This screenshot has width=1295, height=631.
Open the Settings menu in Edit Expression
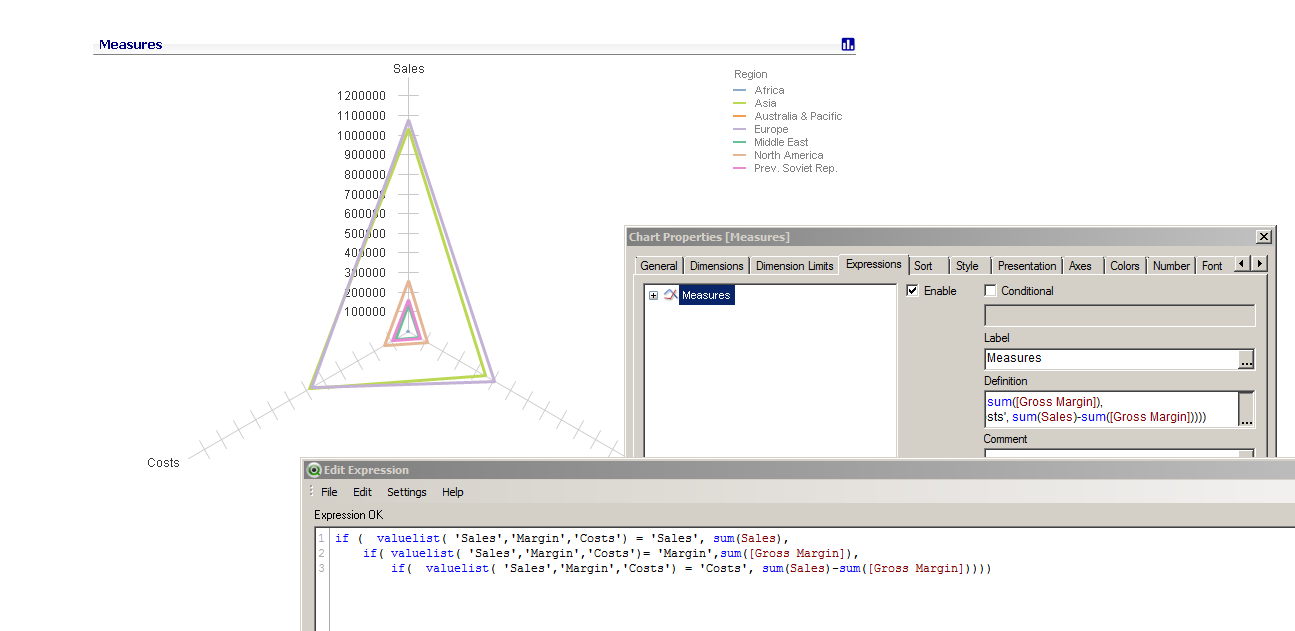(407, 492)
